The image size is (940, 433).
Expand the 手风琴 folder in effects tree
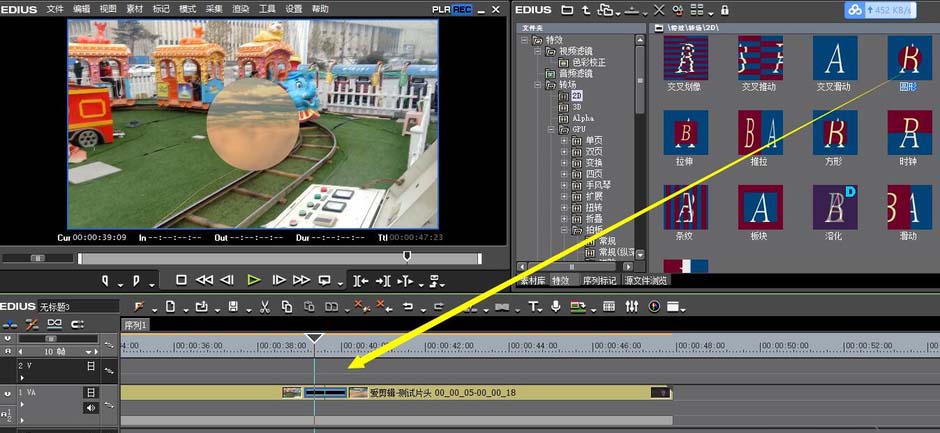tap(563, 184)
